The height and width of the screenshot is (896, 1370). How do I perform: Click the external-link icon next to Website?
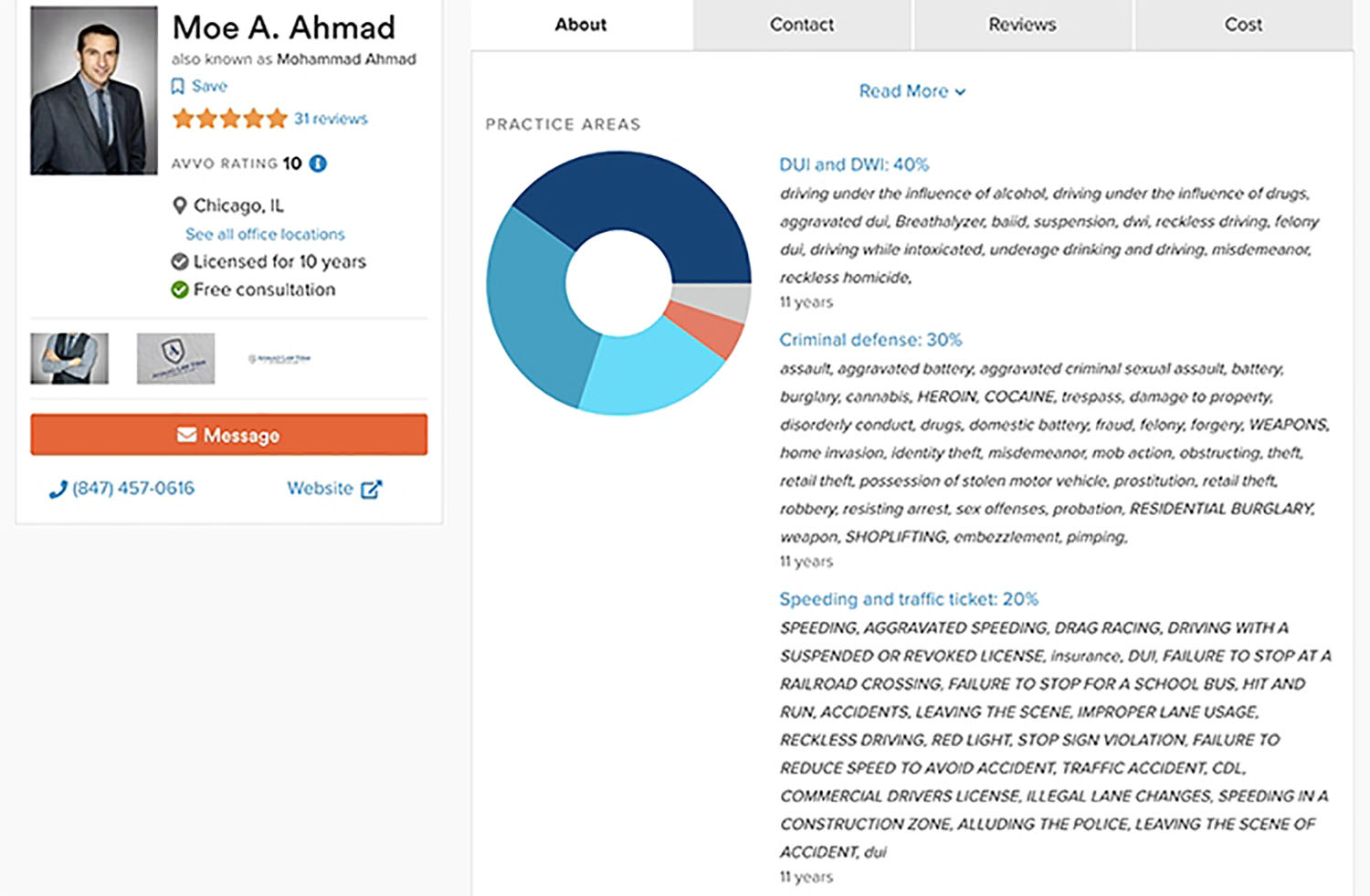pyautogui.click(x=371, y=490)
